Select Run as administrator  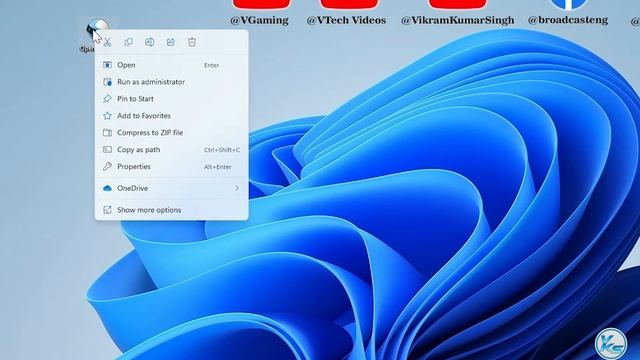(x=171, y=82)
